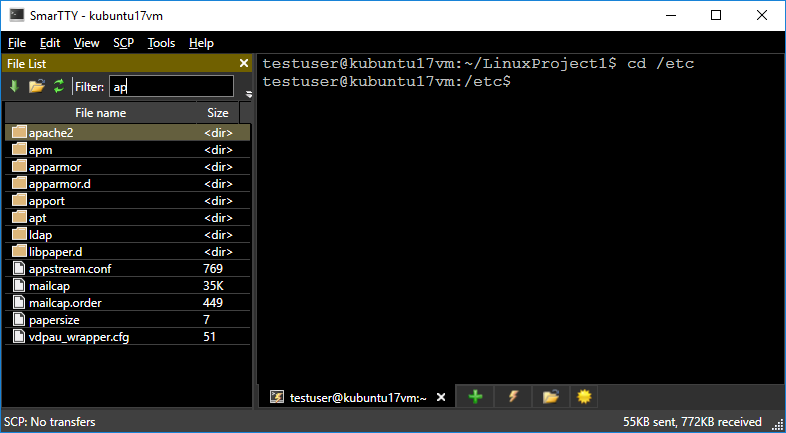This screenshot has height=433, width=786.
Task: Switch to the testuser@kubuntu17vm terminal tab
Action: point(358,397)
